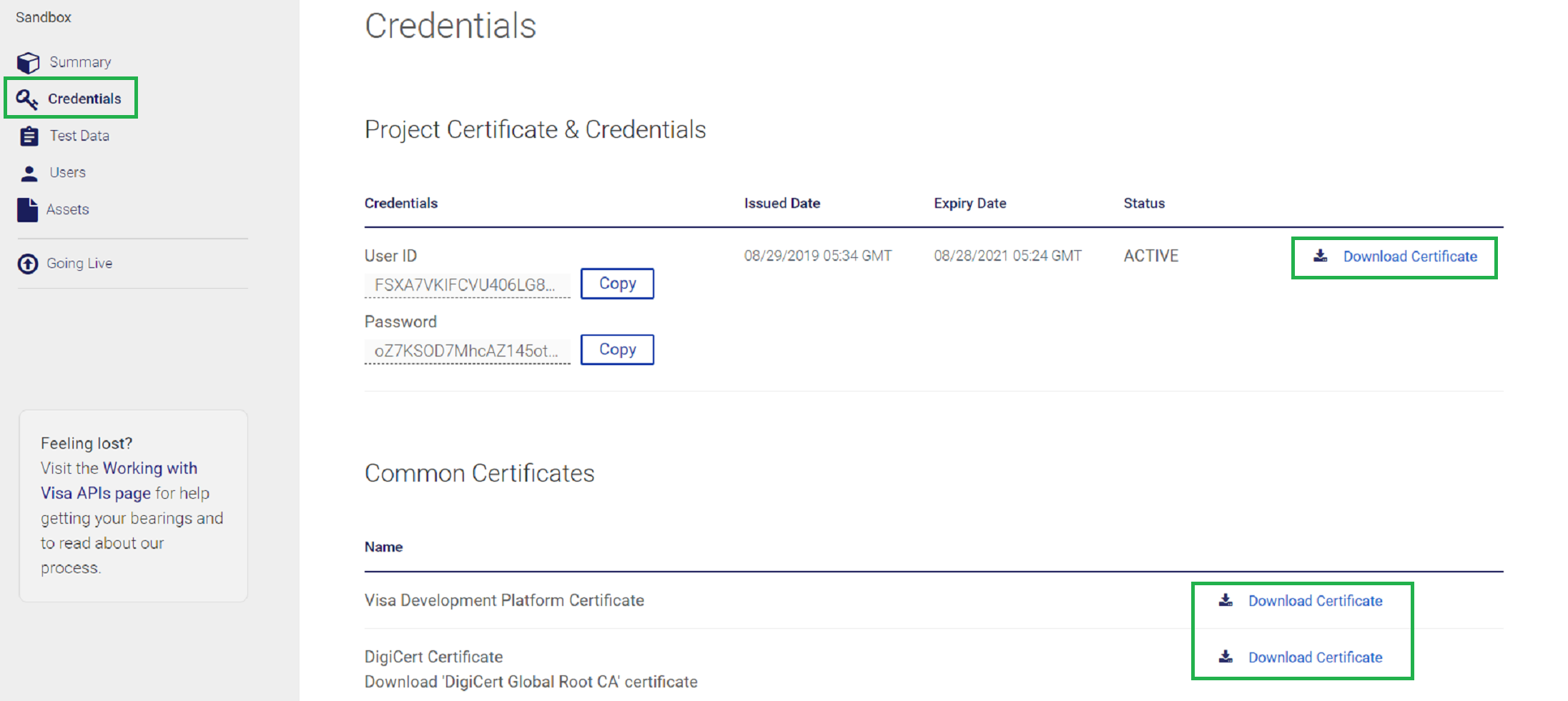Click the Summary cube icon
Image resolution: width=1568 pixels, height=701 pixels.
pyautogui.click(x=28, y=63)
